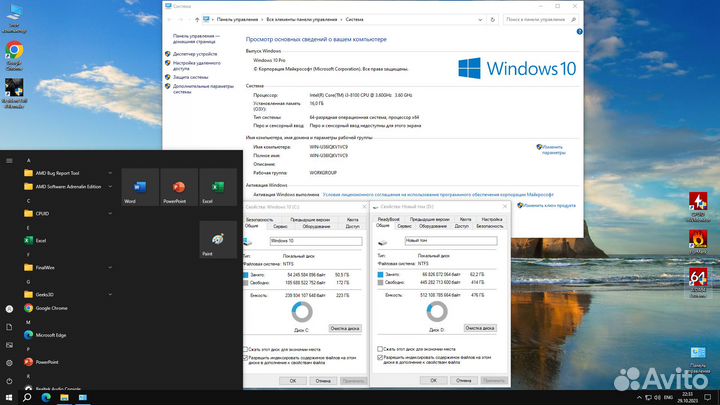
Task: Uncheck allow indexing in disk D properties
Action: pos(380,357)
